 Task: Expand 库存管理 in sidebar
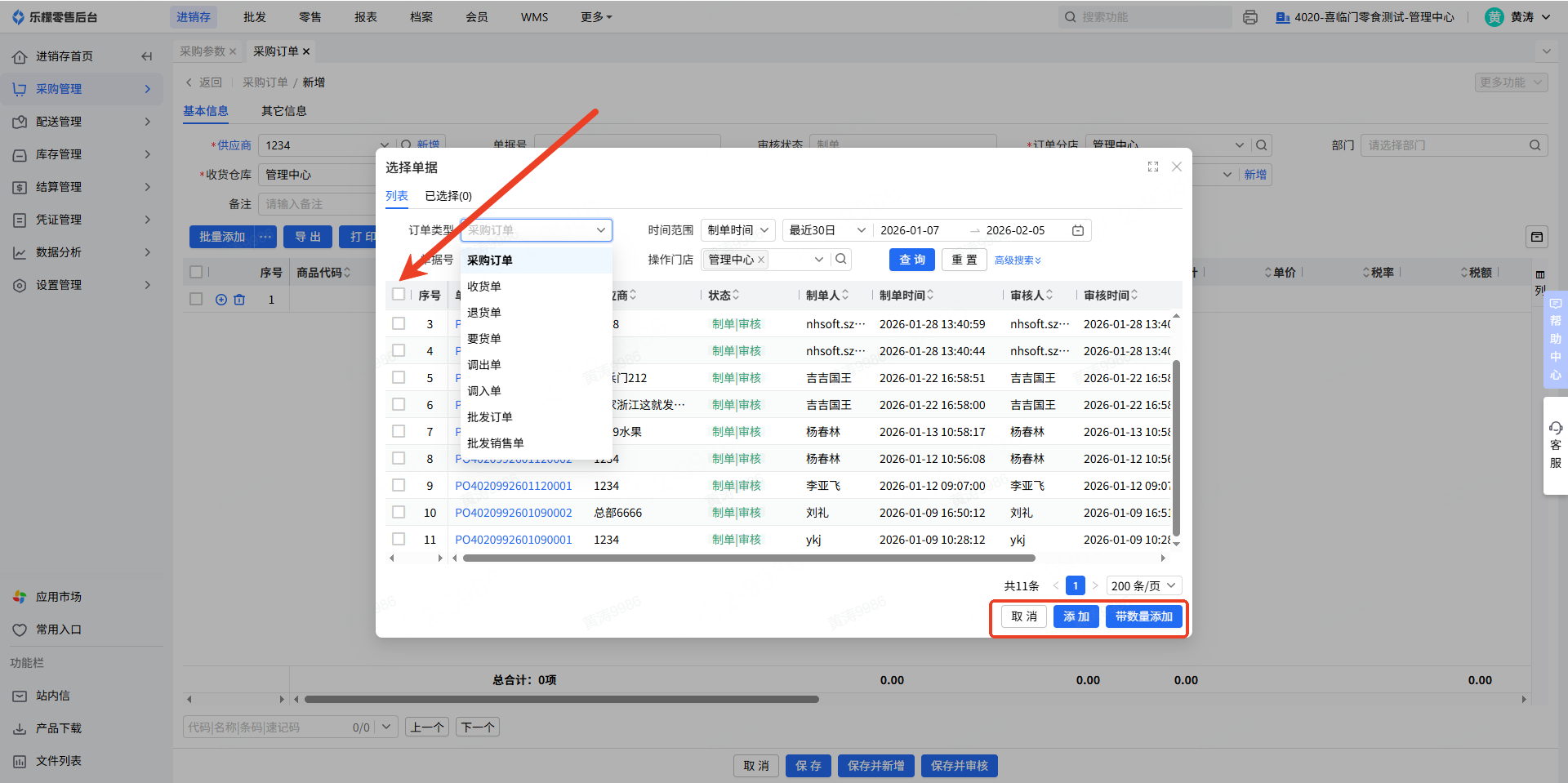click(x=82, y=154)
